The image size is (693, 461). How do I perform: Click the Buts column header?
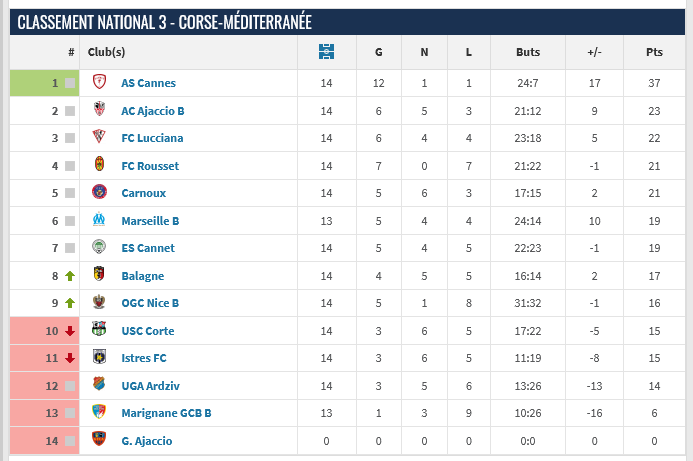tap(528, 52)
